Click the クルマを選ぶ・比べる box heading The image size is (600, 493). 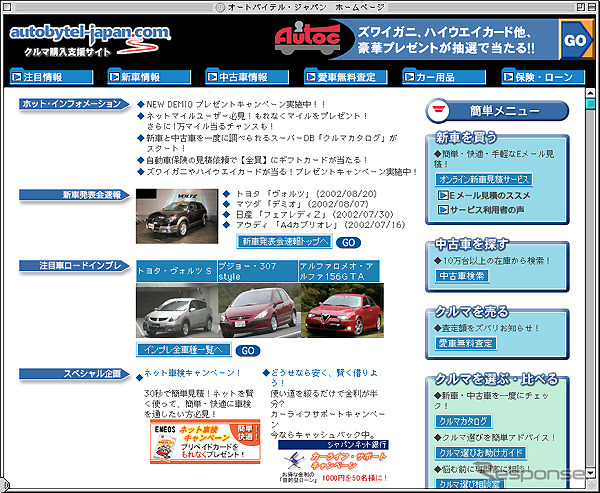pyautogui.click(x=496, y=379)
